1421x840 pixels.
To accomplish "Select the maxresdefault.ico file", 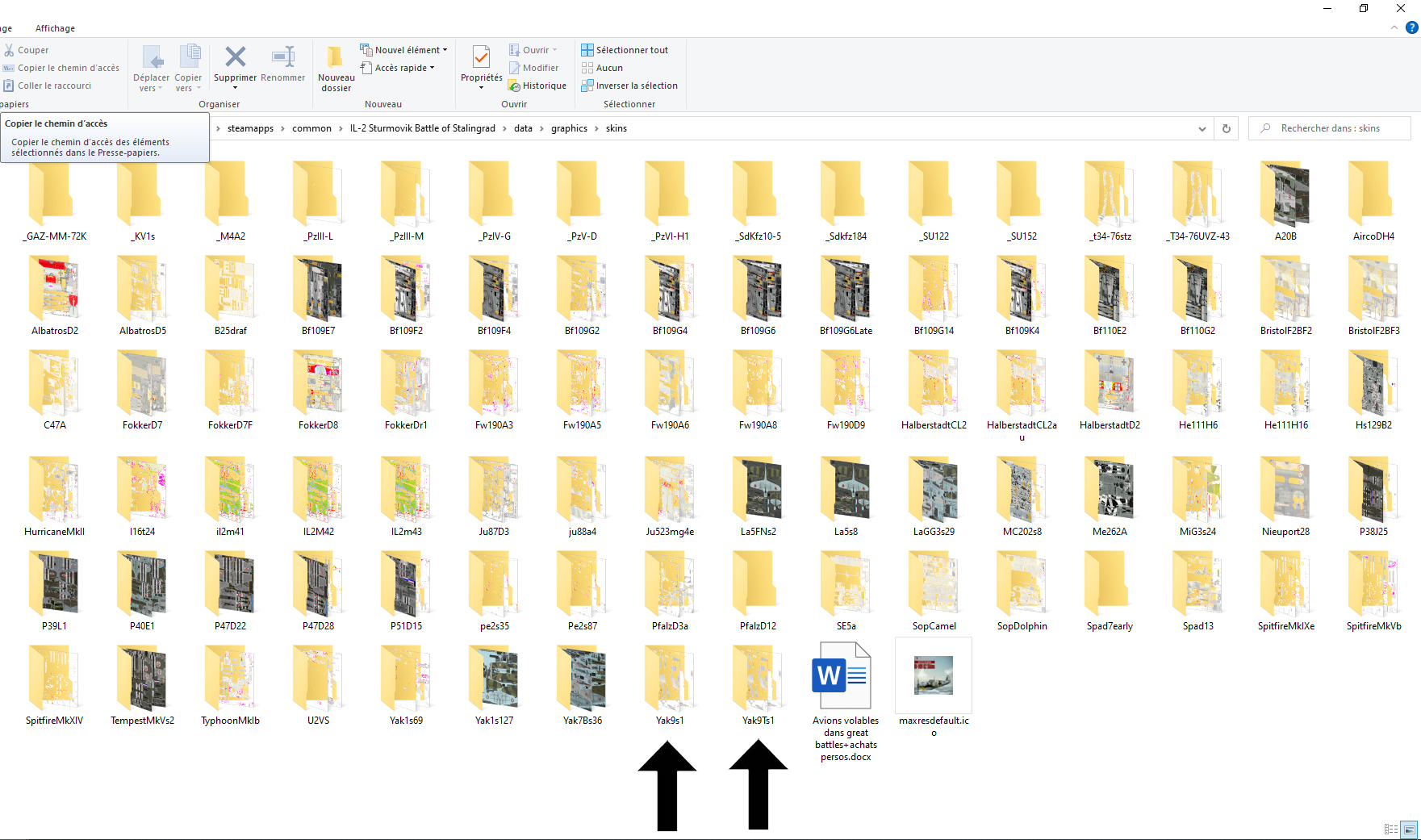I will click(934, 688).
